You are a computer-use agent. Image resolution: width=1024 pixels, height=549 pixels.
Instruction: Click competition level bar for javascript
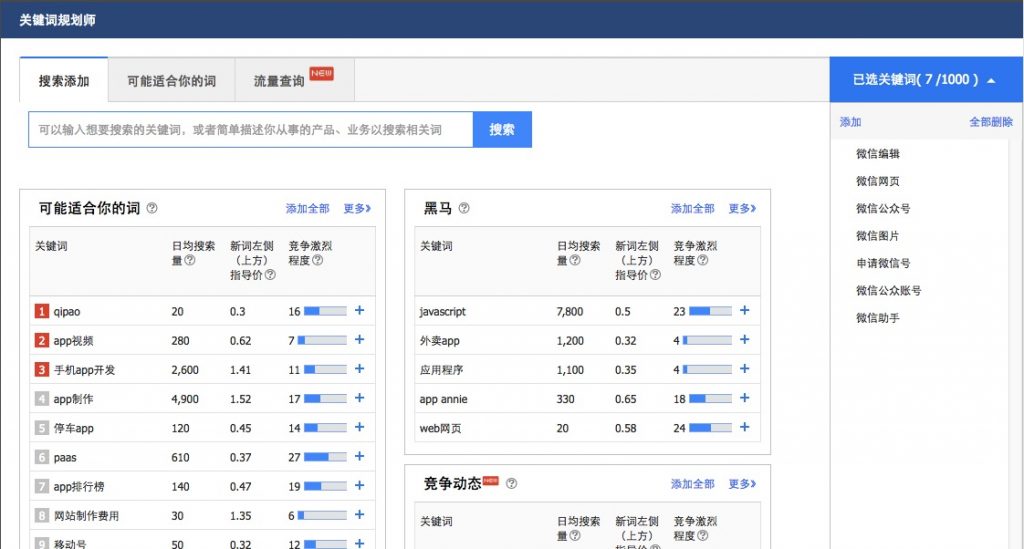click(x=710, y=311)
